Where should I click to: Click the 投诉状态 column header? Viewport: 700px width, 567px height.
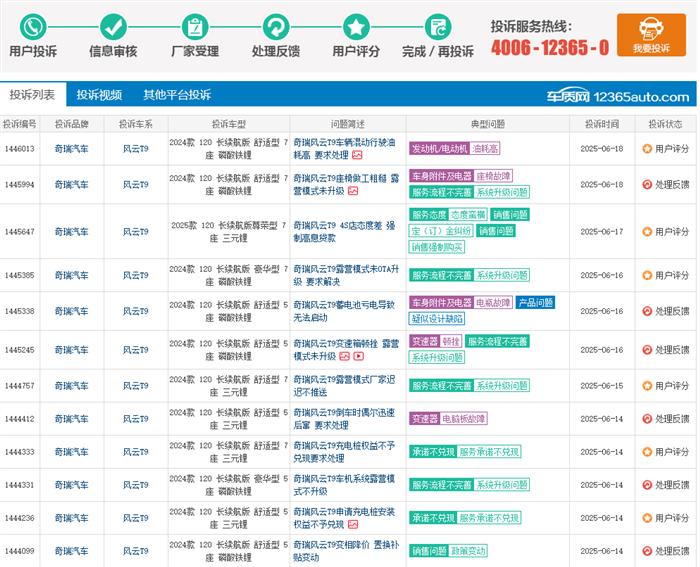point(665,124)
